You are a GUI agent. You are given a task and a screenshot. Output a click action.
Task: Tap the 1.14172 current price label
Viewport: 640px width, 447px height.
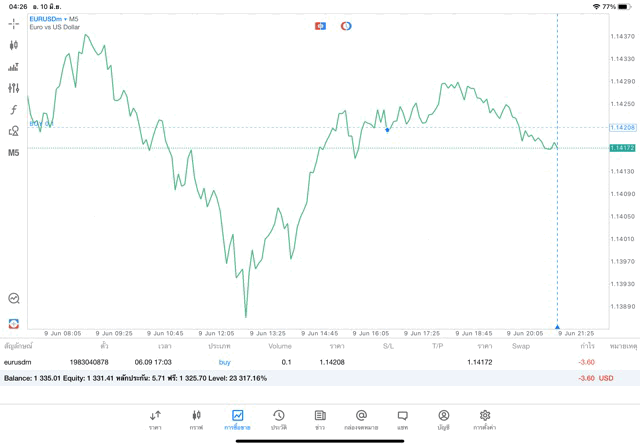coord(623,148)
